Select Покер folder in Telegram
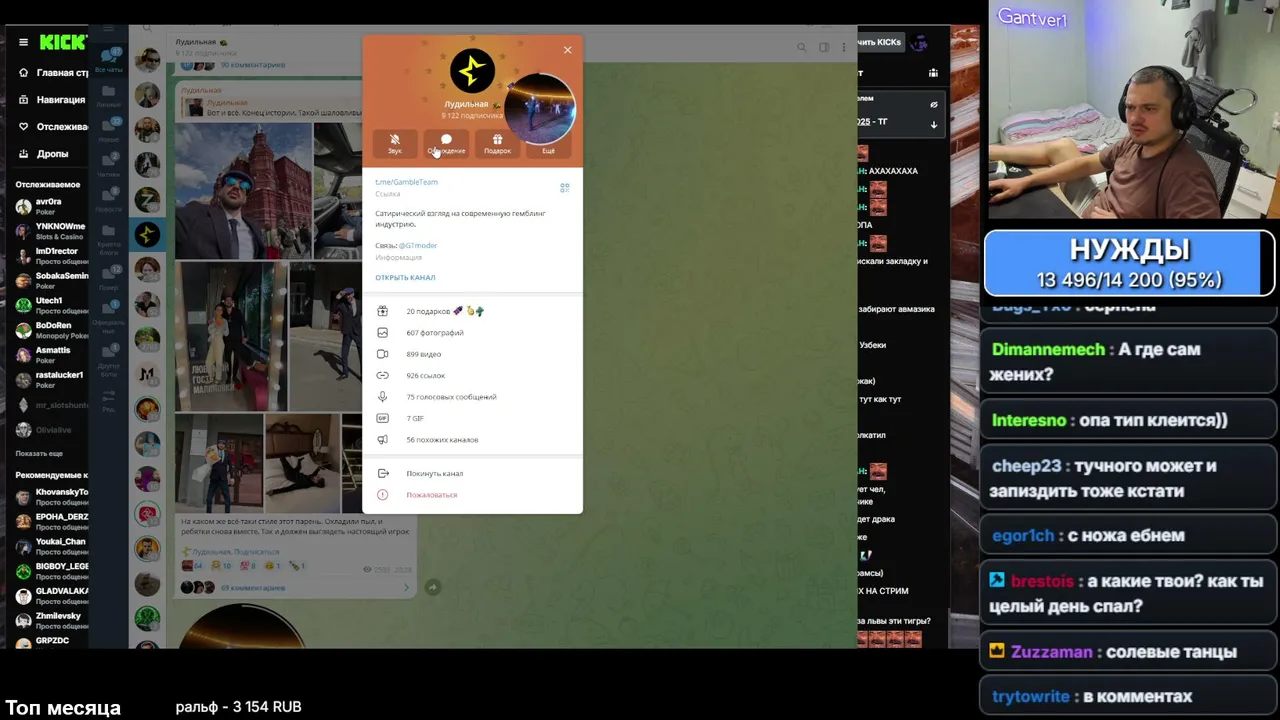The height and width of the screenshot is (720, 1280). pos(109,278)
